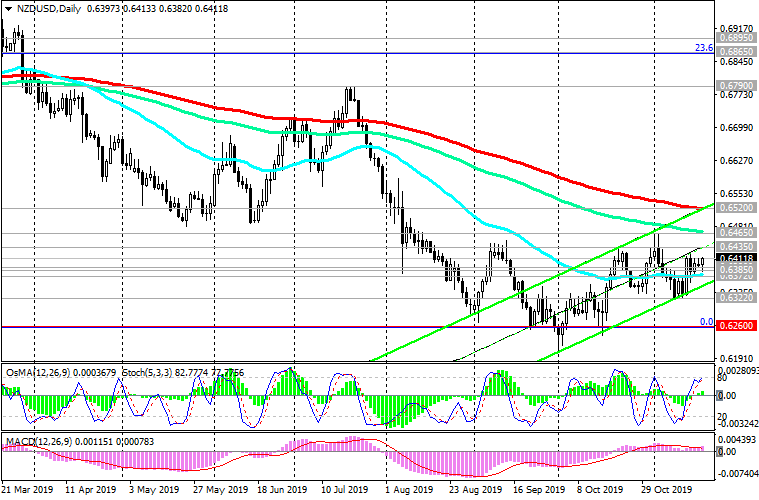Select the 29 Oct 2019 date label
This screenshot has width=759, height=500.
point(665,491)
